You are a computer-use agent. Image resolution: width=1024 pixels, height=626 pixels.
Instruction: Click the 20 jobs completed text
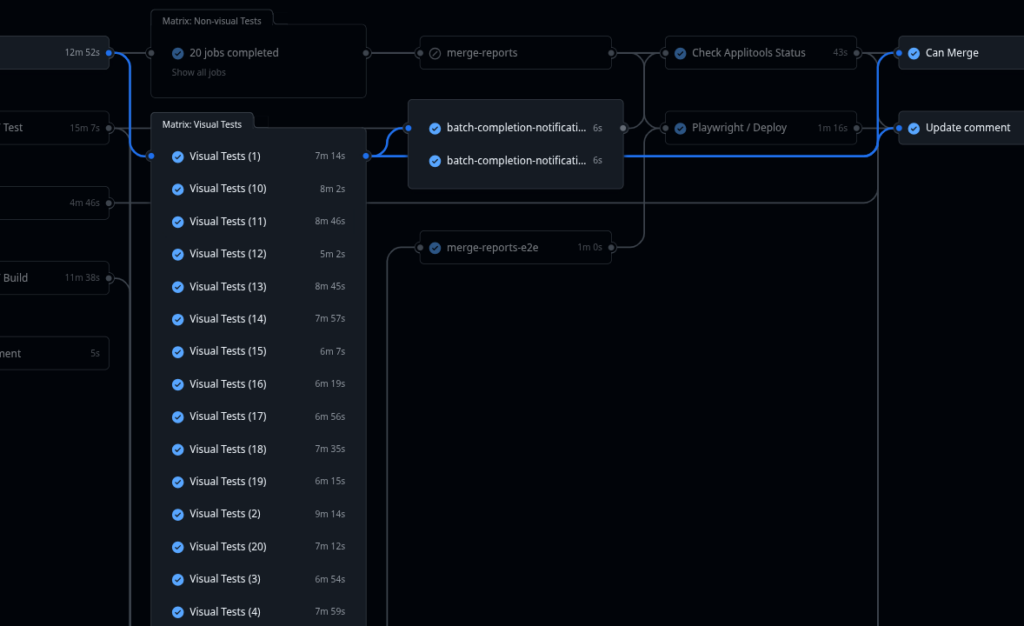coord(234,53)
